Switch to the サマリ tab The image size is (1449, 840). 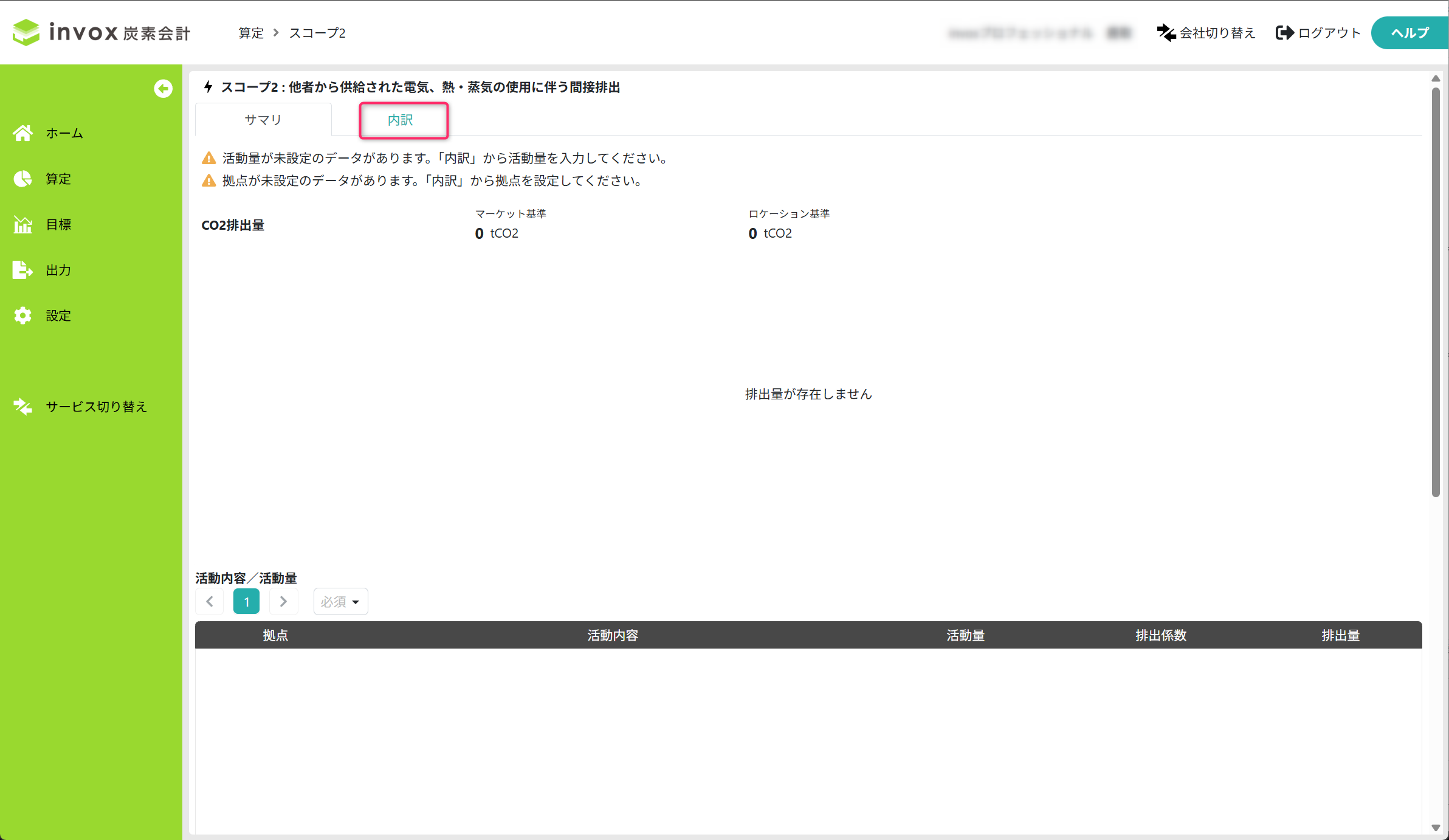pos(263,120)
